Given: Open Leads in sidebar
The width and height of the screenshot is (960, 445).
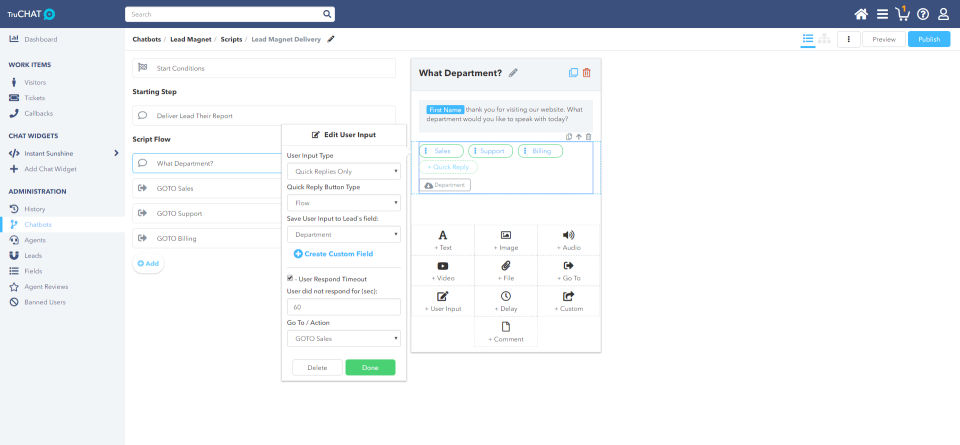Looking at the screenshot, I should [33, 255].
